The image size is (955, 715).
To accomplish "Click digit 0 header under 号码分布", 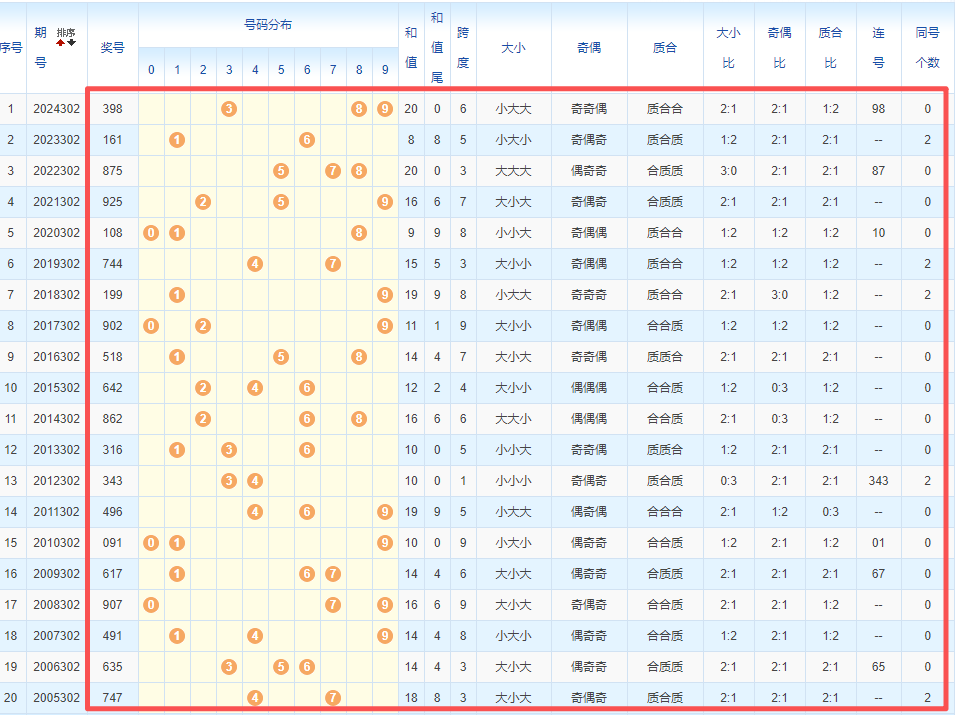I will pyautogui.click(x=151, y=70).
